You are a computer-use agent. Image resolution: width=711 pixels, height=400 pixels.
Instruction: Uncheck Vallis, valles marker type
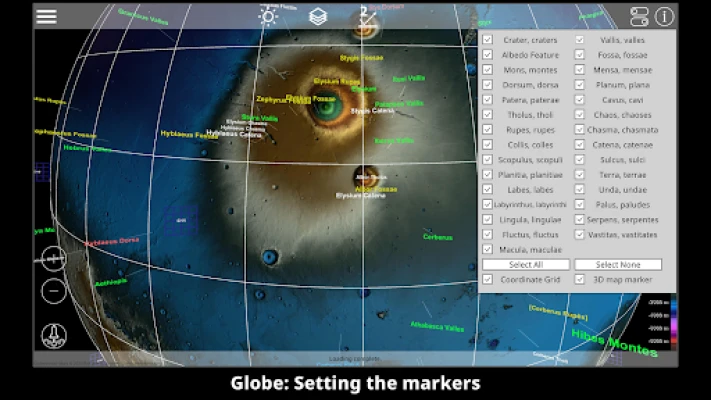pos(581,41)
